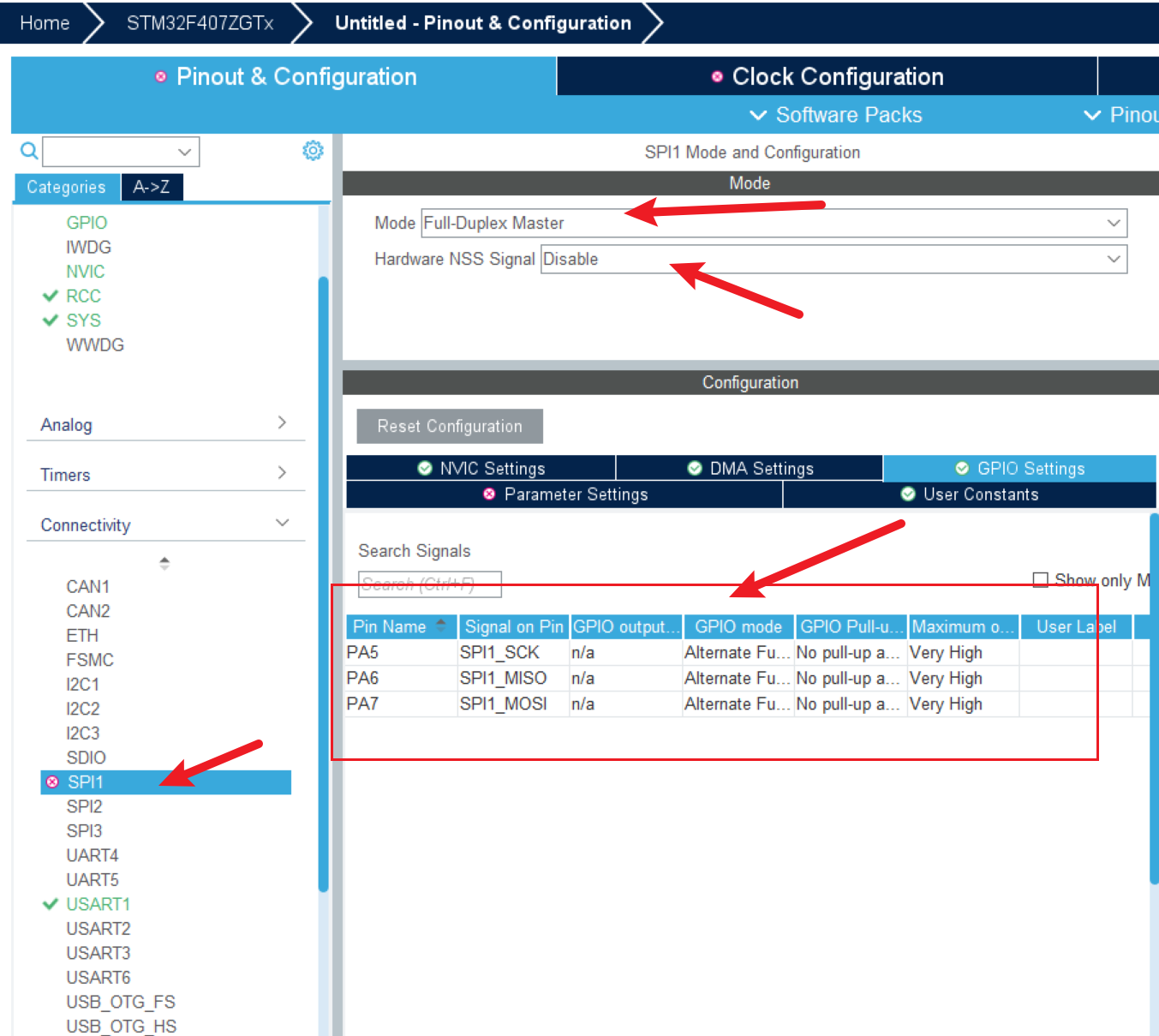This screenshot has height=1036, width=1159.
Task: Select USB_OTG_FS peripheral
Action: click(x=120, y=1002)
